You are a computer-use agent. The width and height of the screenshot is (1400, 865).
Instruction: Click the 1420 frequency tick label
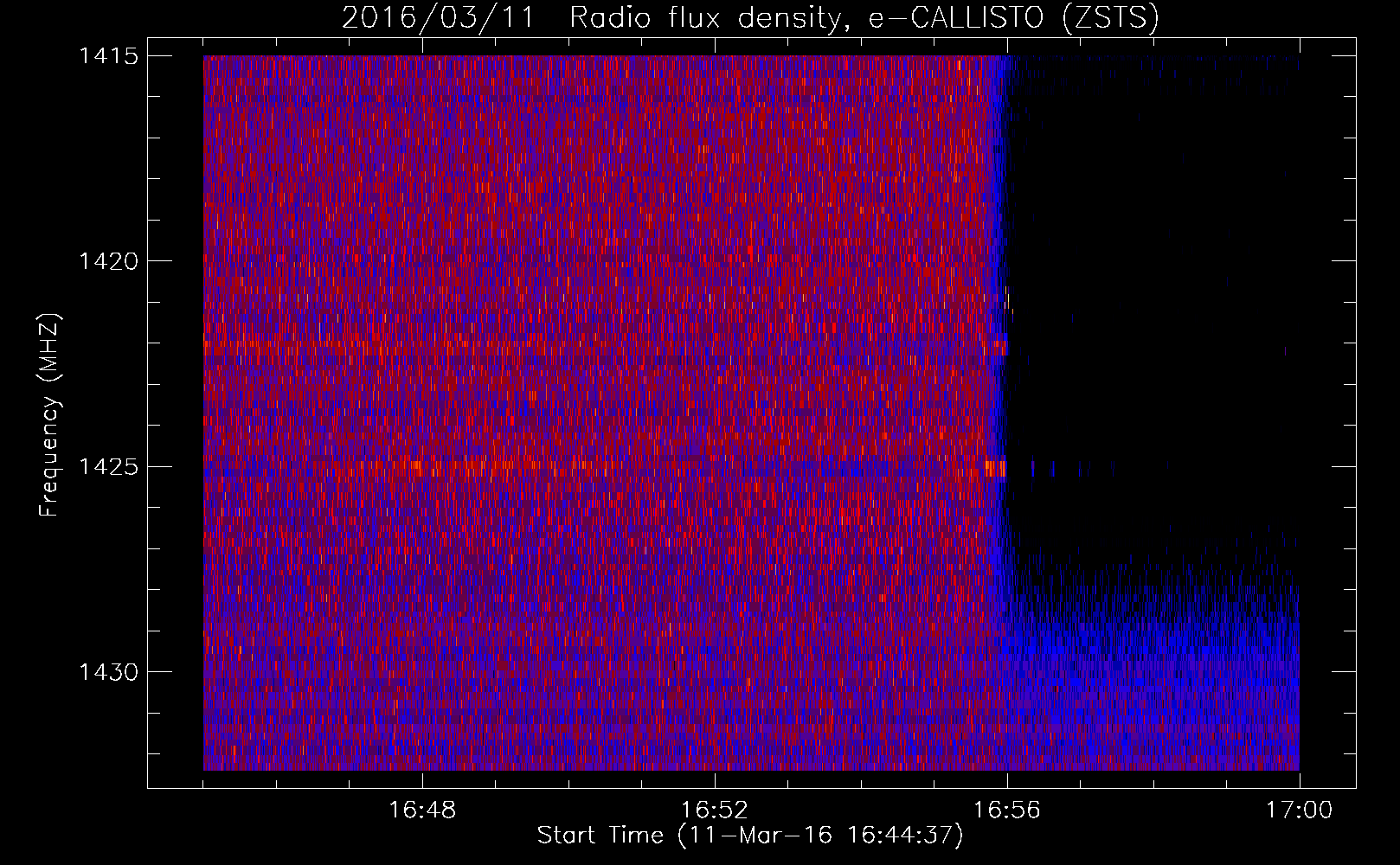(109, 261)
